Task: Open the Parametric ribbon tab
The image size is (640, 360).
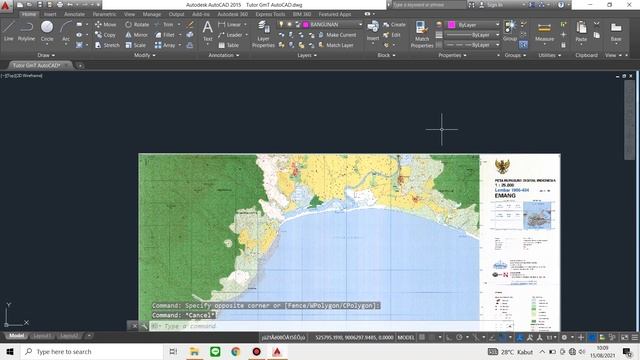Action: [104, 14]
